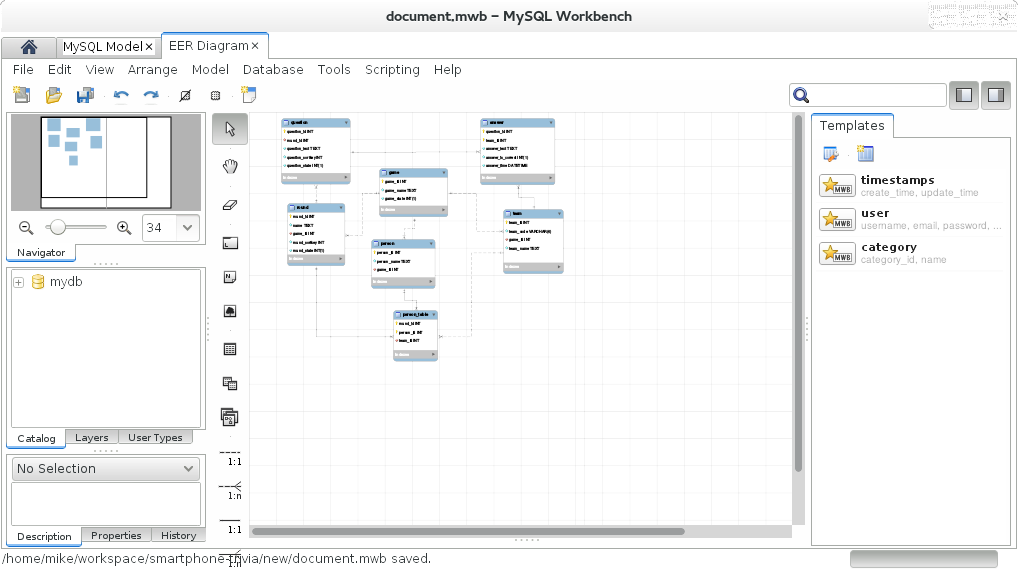
Task: Pick the place new table tool
Action: pos(230,349)
